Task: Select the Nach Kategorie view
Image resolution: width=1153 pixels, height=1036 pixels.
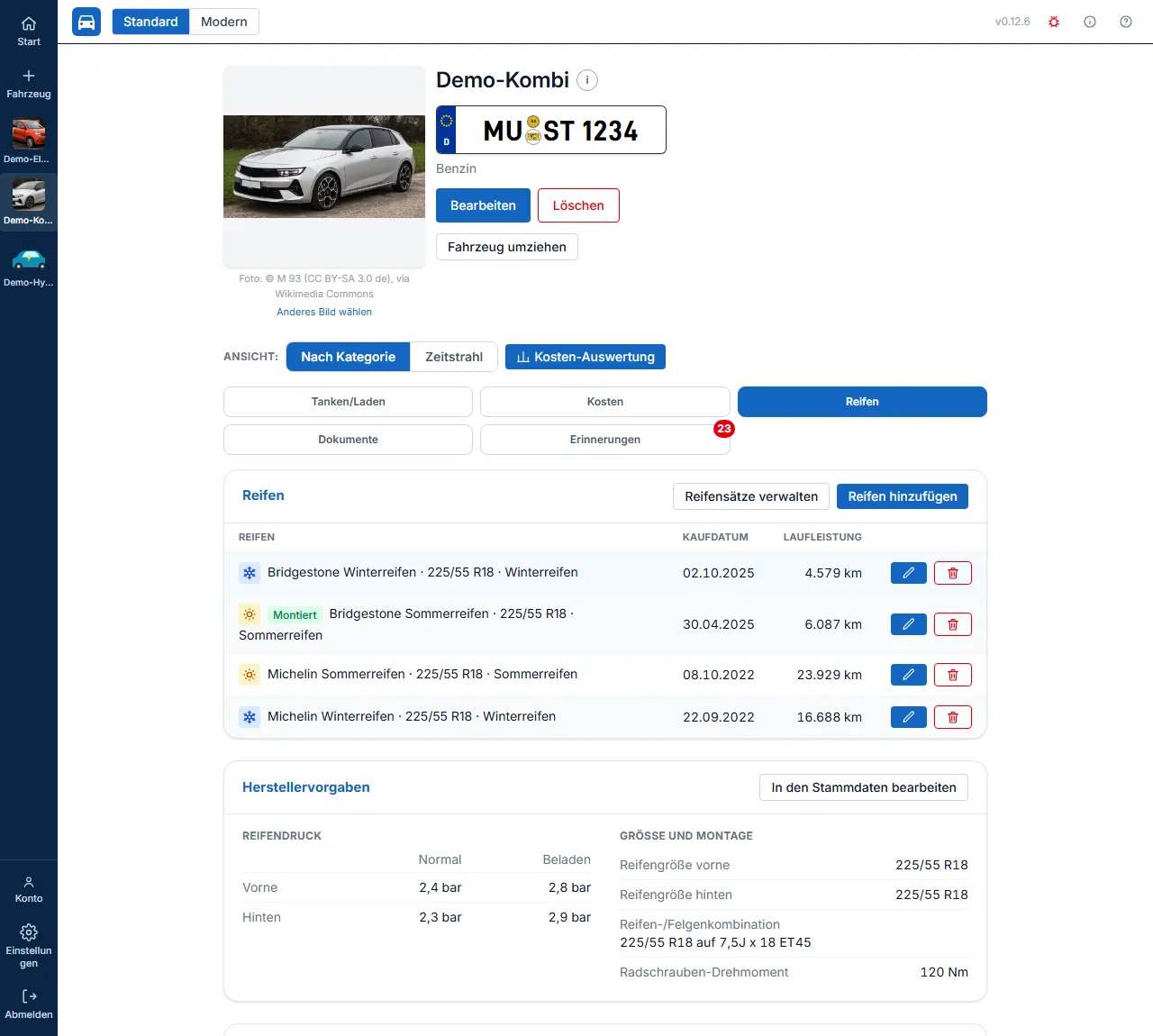Action: point(349,357)
